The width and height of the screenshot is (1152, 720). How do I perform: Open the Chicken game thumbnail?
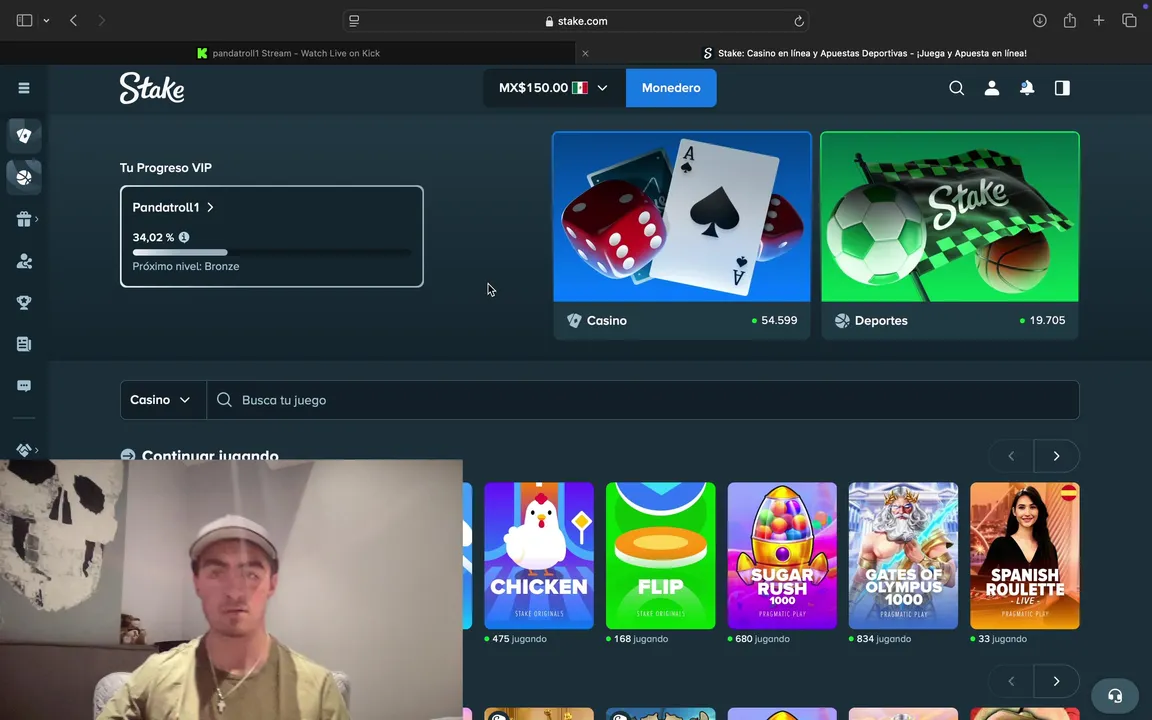pos(539,555)
